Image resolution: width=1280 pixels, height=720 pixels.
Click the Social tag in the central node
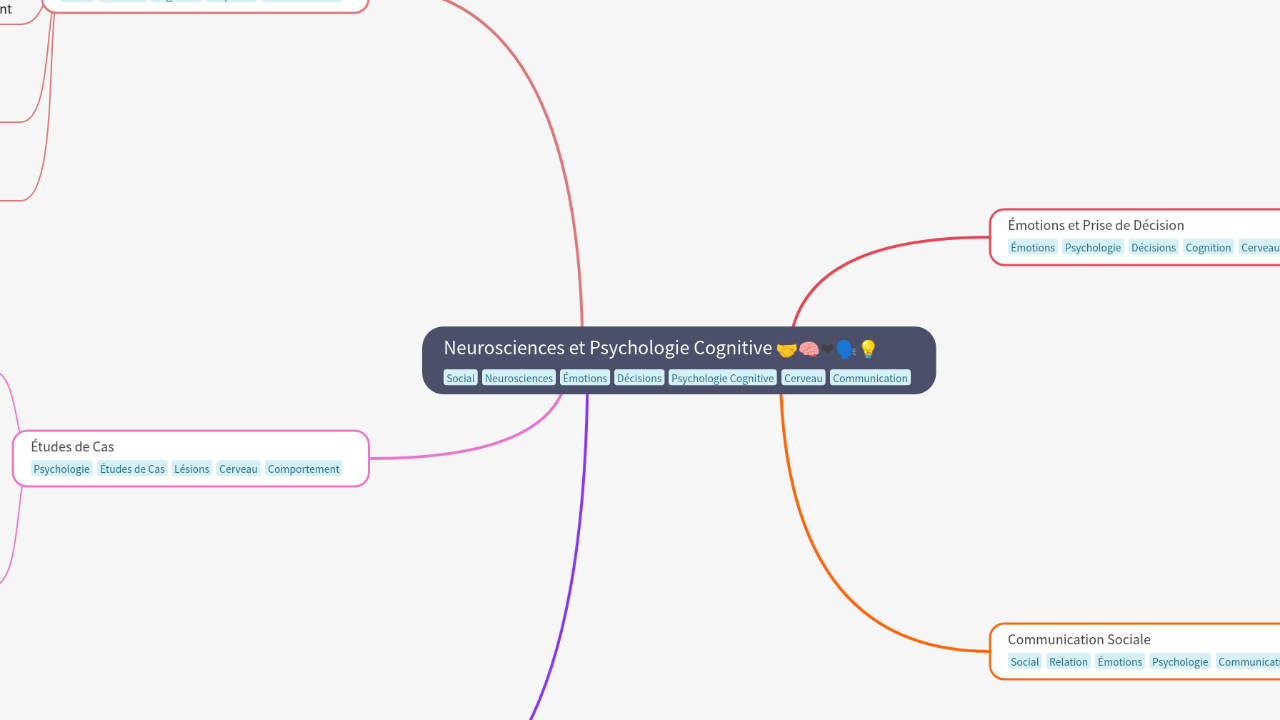click(x=460, y=378)
